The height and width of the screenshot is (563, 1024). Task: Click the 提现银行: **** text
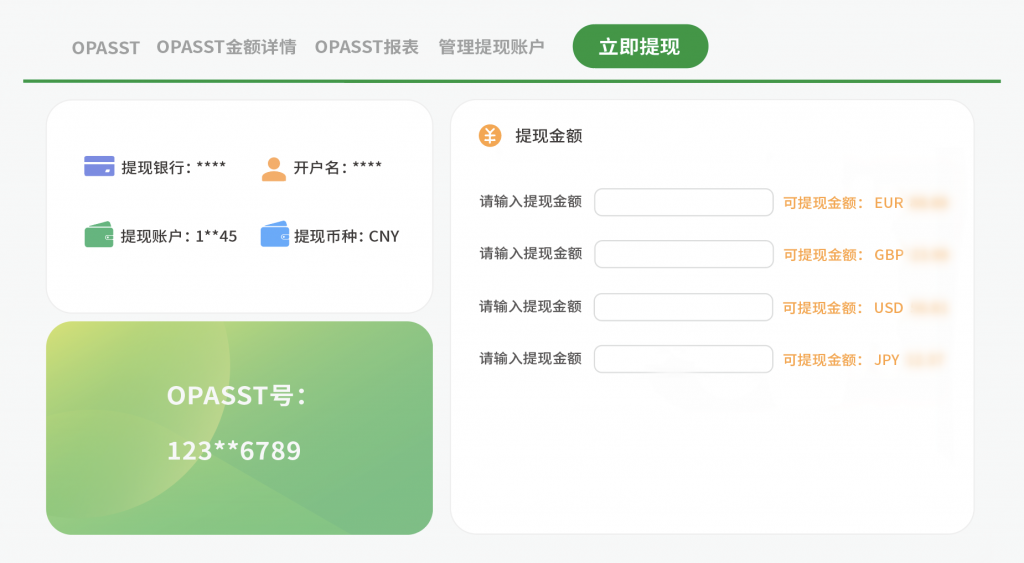pos(173,167)
